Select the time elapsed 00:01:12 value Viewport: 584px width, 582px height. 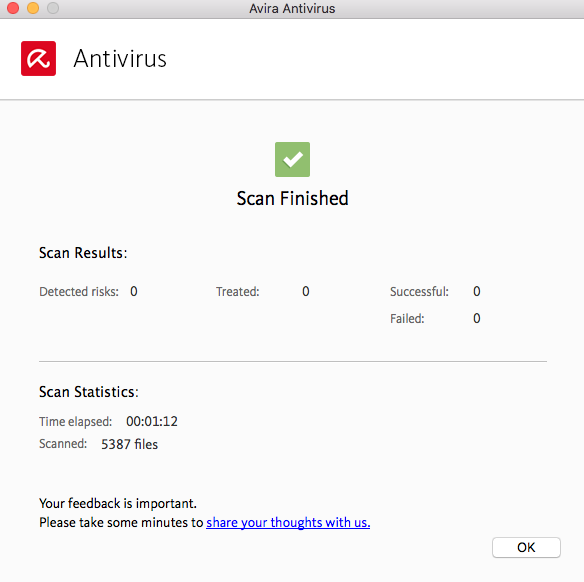point(152,421)
